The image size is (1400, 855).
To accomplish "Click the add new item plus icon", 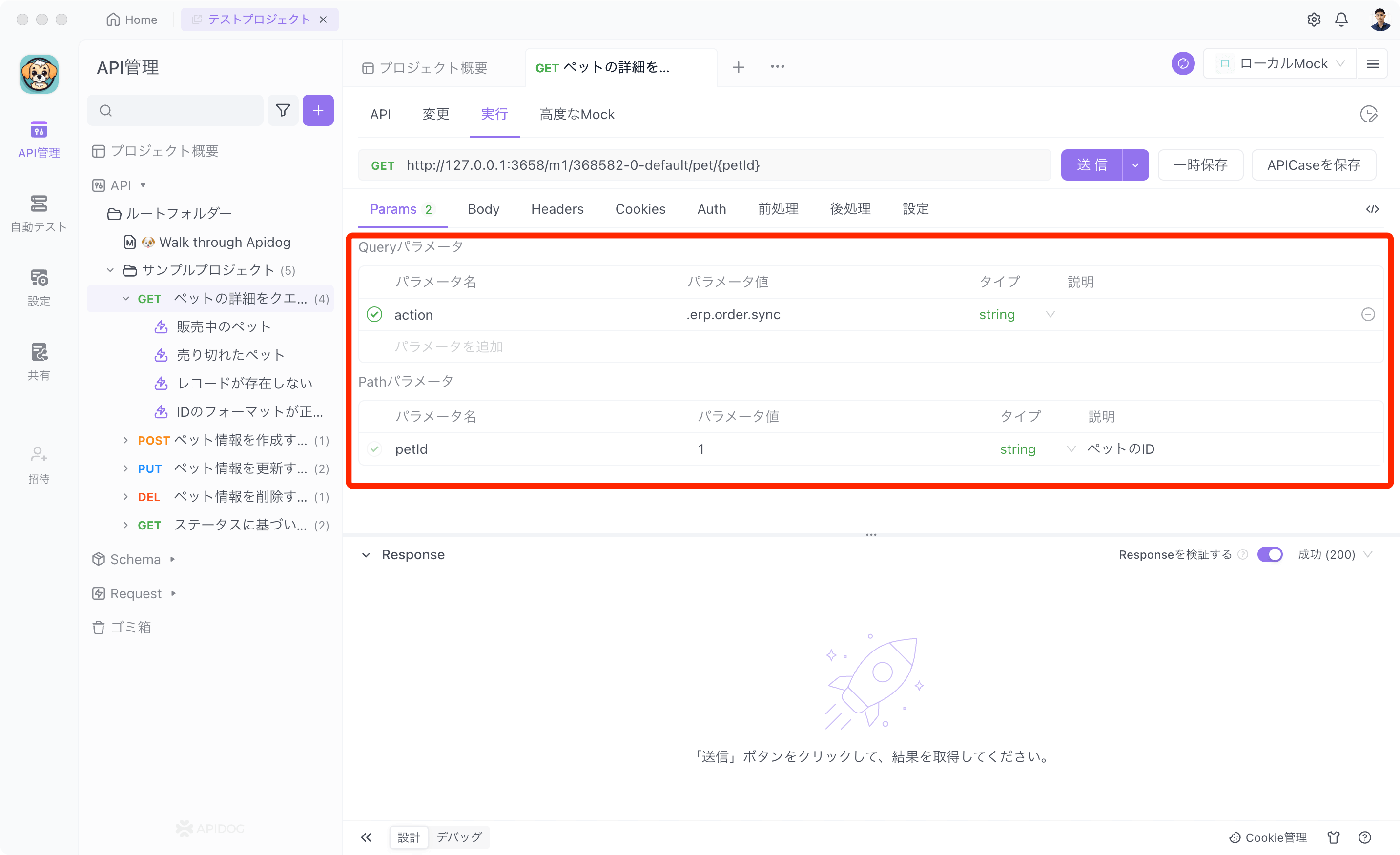I will pyautogui.click(x=317, y=111).
